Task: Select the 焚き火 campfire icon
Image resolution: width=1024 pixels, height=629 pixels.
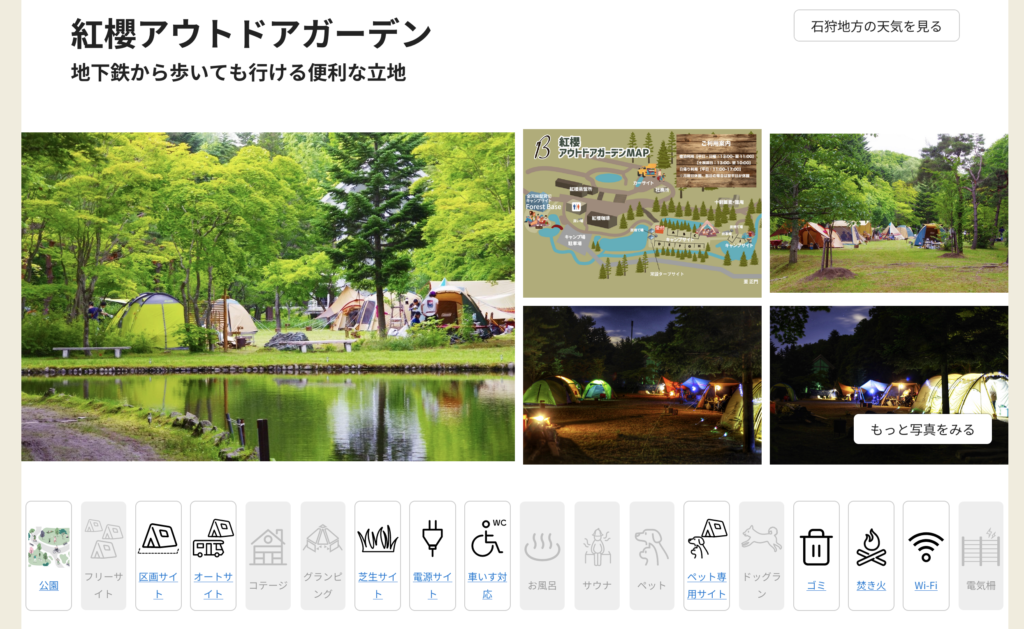Action: coord(871,546)
